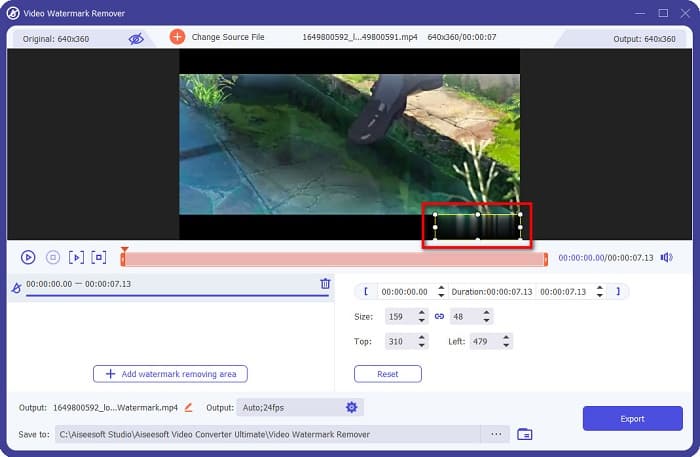The height and width of the screenshot is (457, 700).
Task: Click the Save to path field
Action: pyautogui.click(x=268, y=434)
